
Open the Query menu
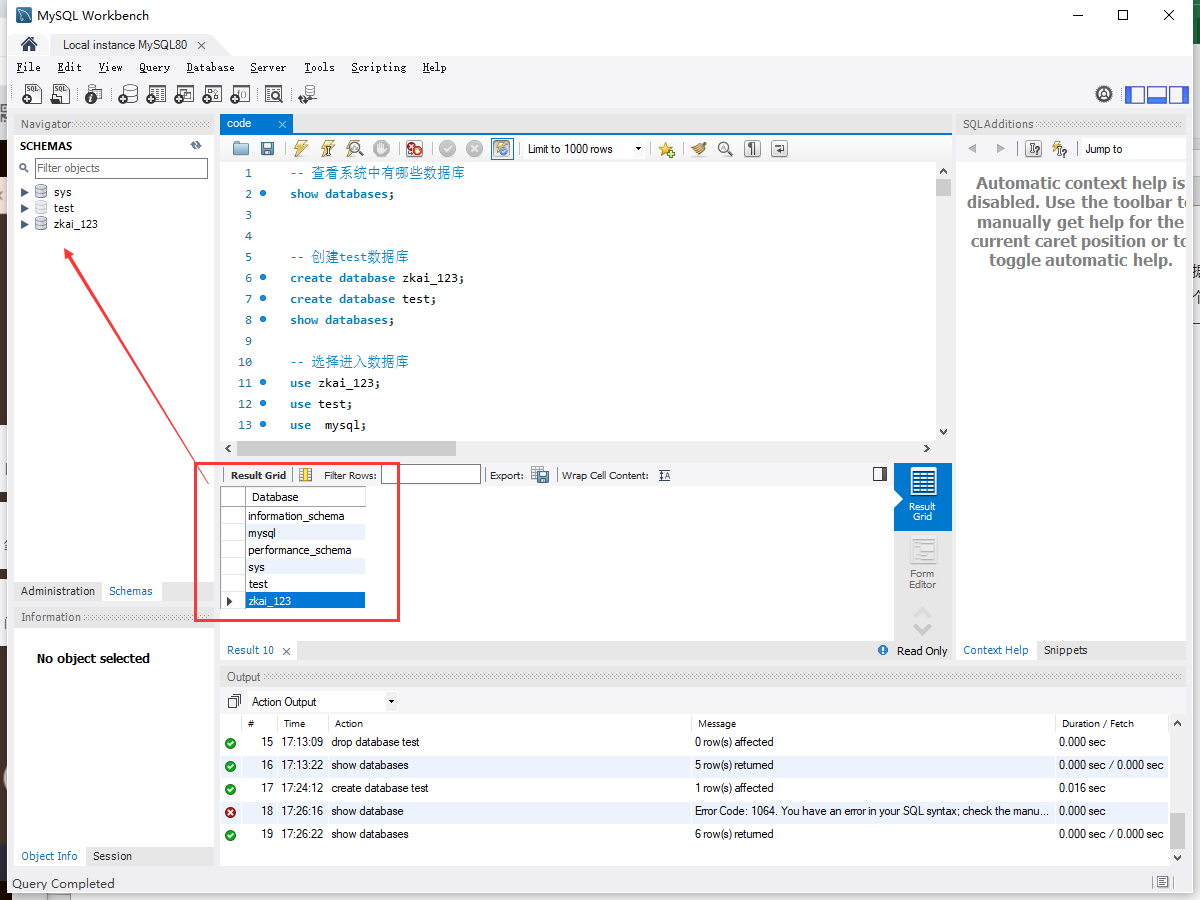(x=155, y=67)
